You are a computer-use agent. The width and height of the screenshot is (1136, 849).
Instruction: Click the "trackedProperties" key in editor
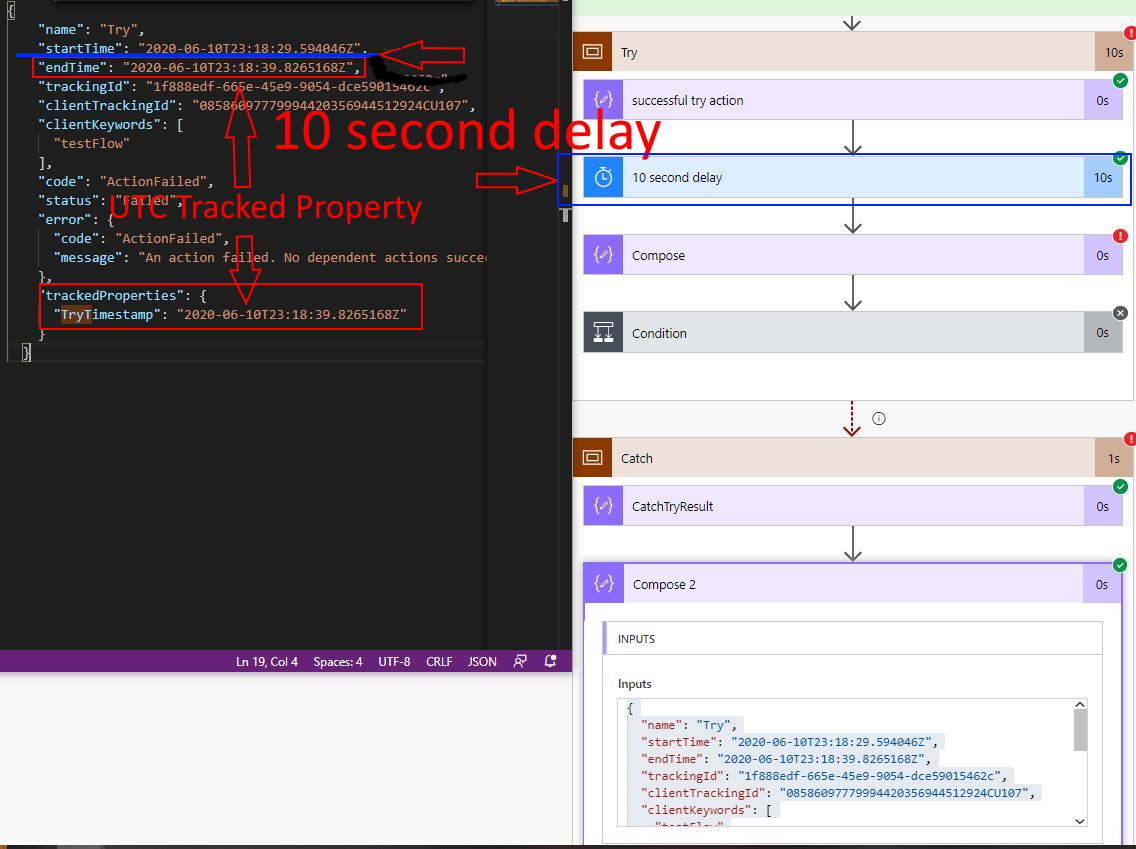[x=111, y=295]
